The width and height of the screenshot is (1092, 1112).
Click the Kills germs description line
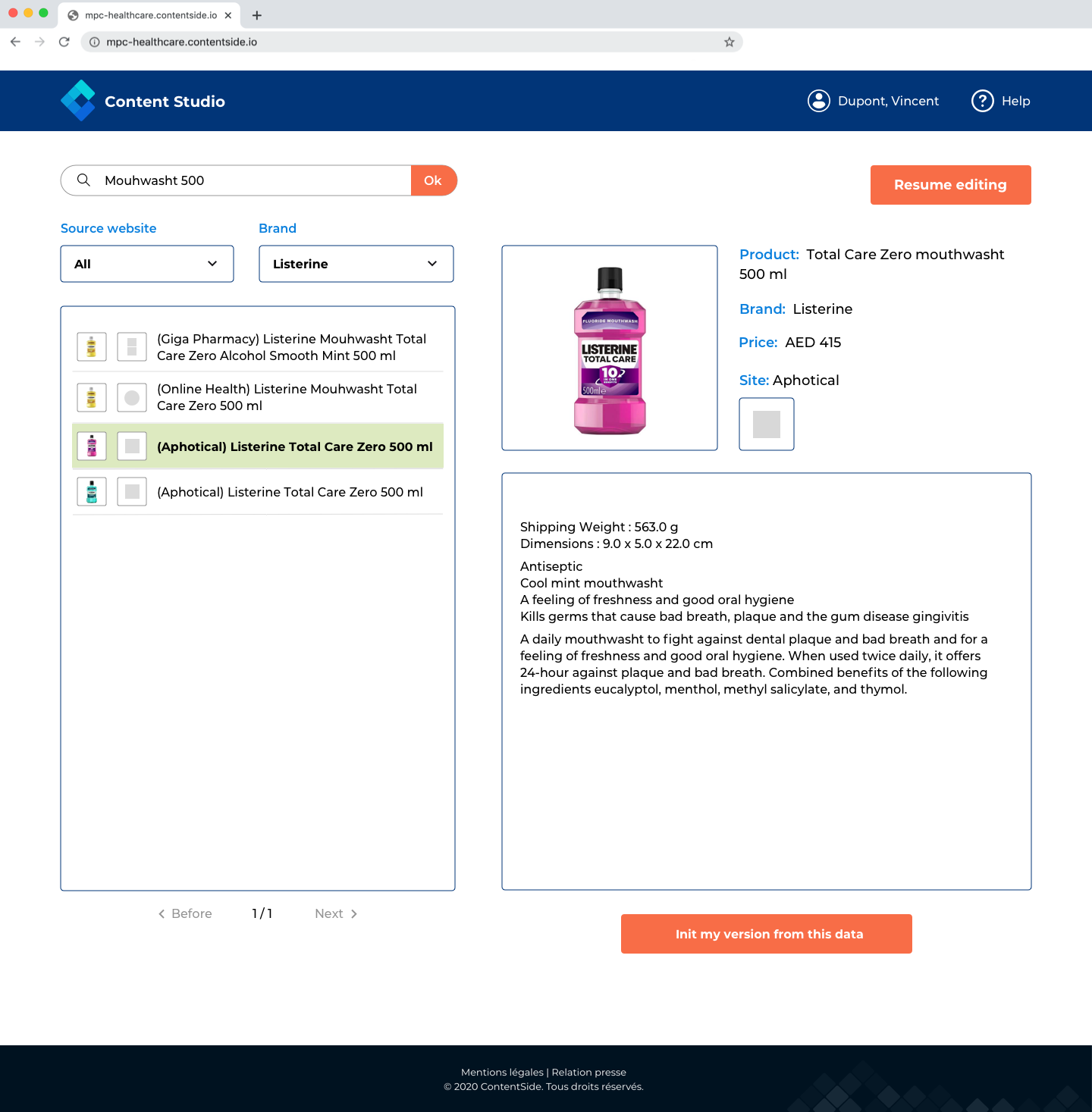[745, 616]
